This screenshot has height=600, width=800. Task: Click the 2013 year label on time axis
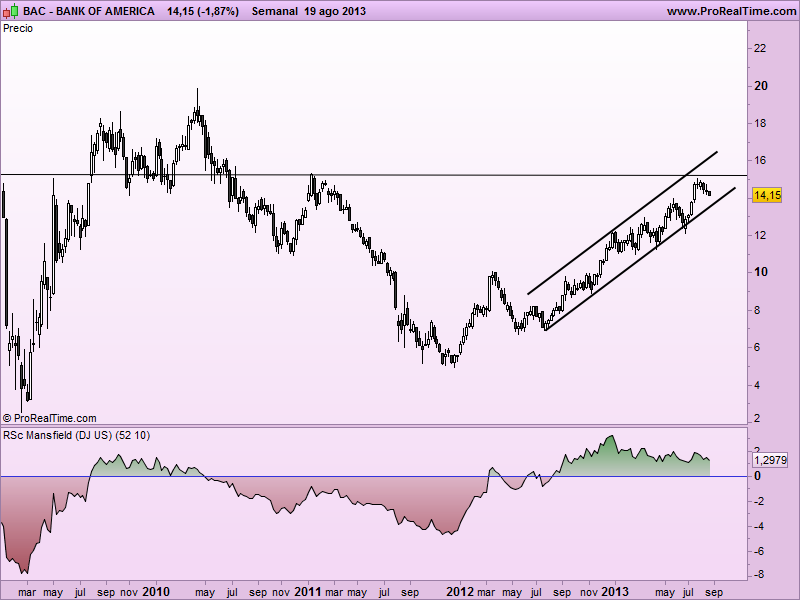(x=614, y=591)
